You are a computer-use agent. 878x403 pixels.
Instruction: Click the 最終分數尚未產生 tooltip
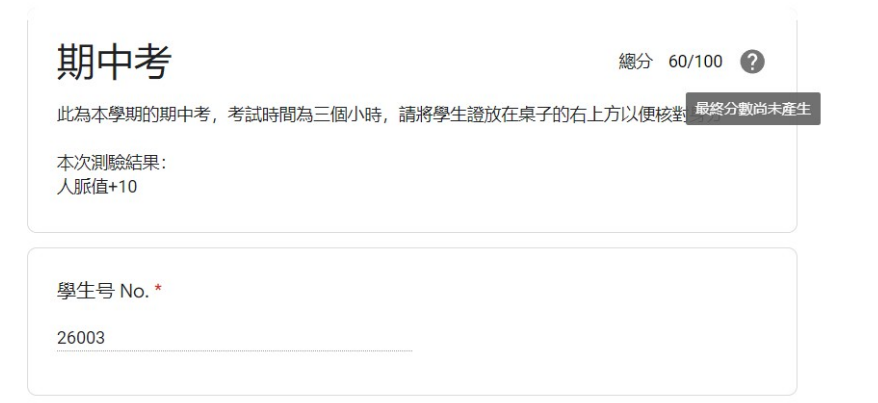tap(753, 109)
